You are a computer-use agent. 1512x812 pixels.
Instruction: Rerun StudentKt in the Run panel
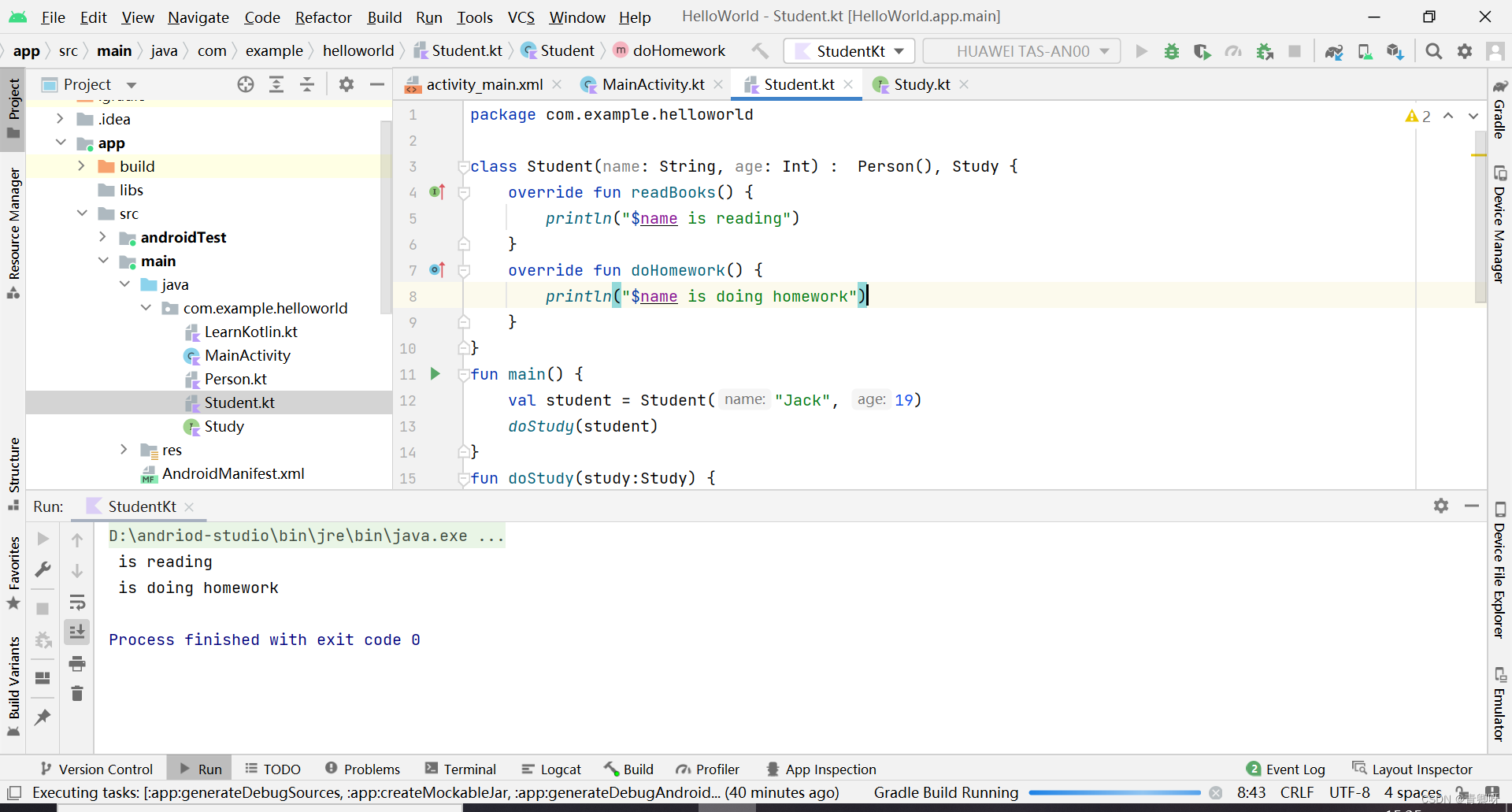coord(43,539)
